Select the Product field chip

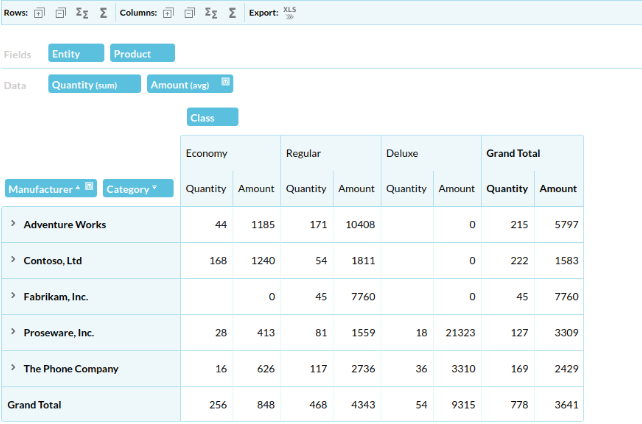pos(142,53)
